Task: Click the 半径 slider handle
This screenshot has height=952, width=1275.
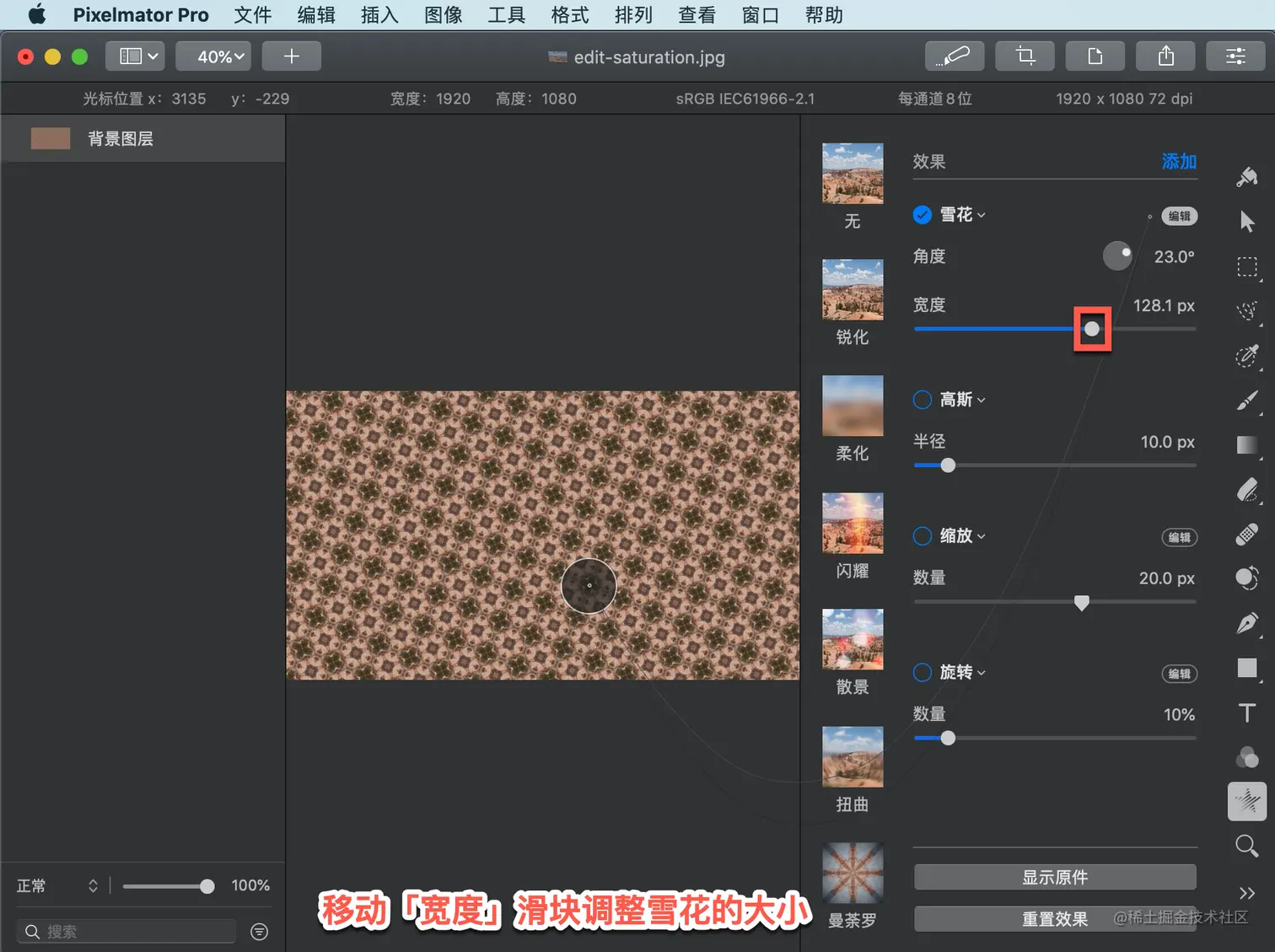Action: pos(948,465)
